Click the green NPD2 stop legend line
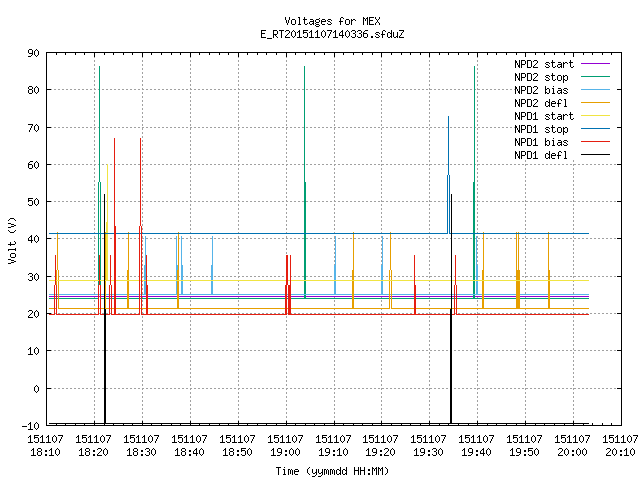Viewport: 640px width, 480px height. pyautogui.click(x=595, y=77)
